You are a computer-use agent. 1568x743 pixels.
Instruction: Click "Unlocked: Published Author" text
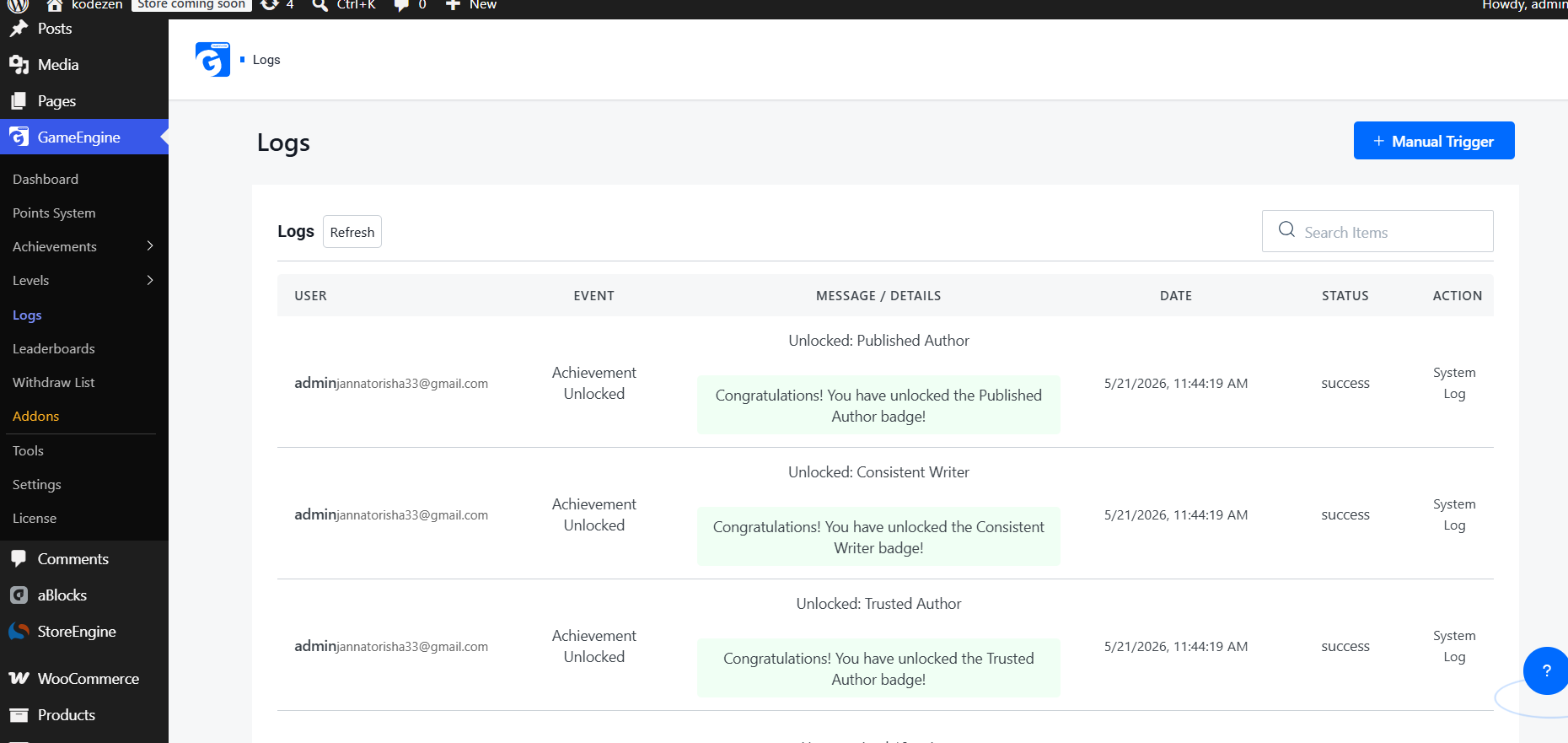coord(878,341)
